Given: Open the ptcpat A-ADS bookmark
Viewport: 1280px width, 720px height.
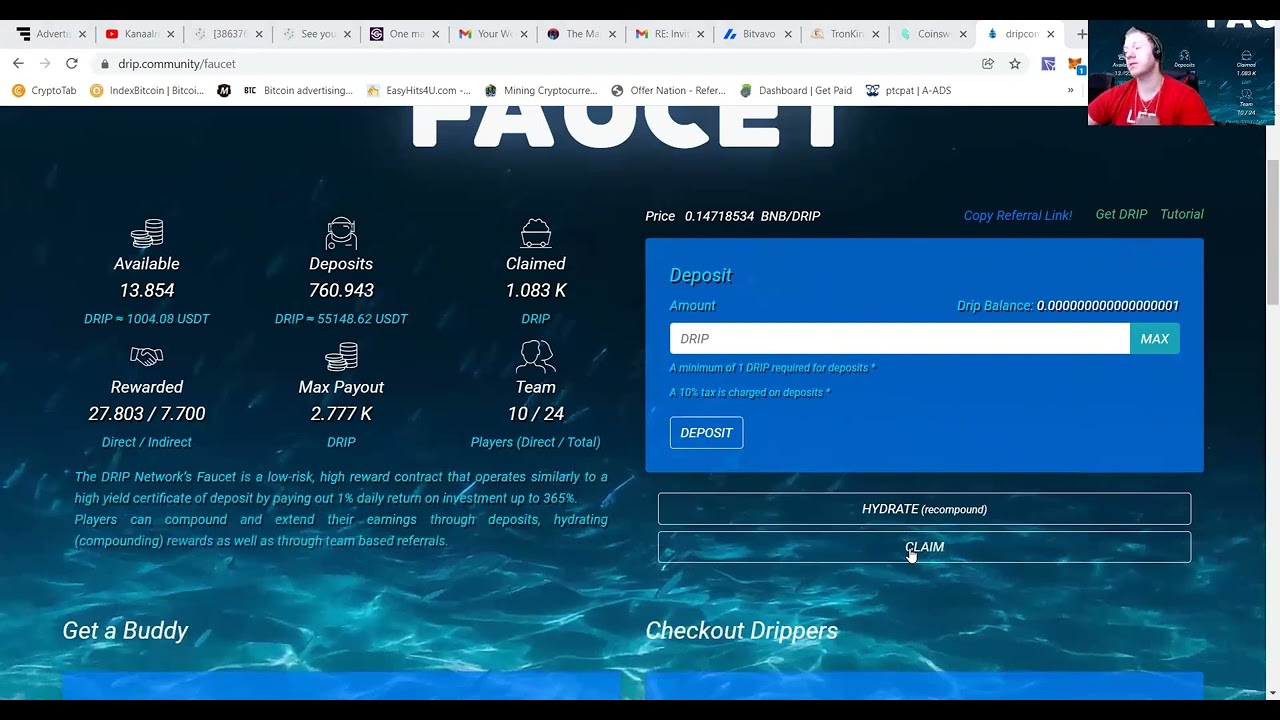Looking at the screenshot, I should coord(908,90).
